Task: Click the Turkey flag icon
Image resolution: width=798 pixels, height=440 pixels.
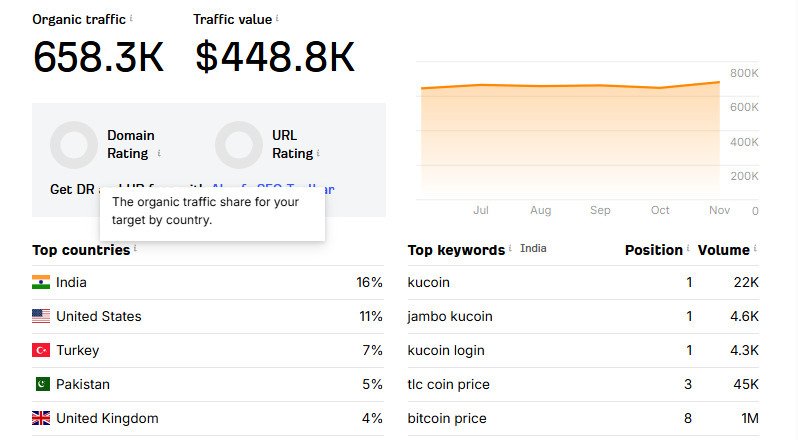Action: [x=41, y=350]
